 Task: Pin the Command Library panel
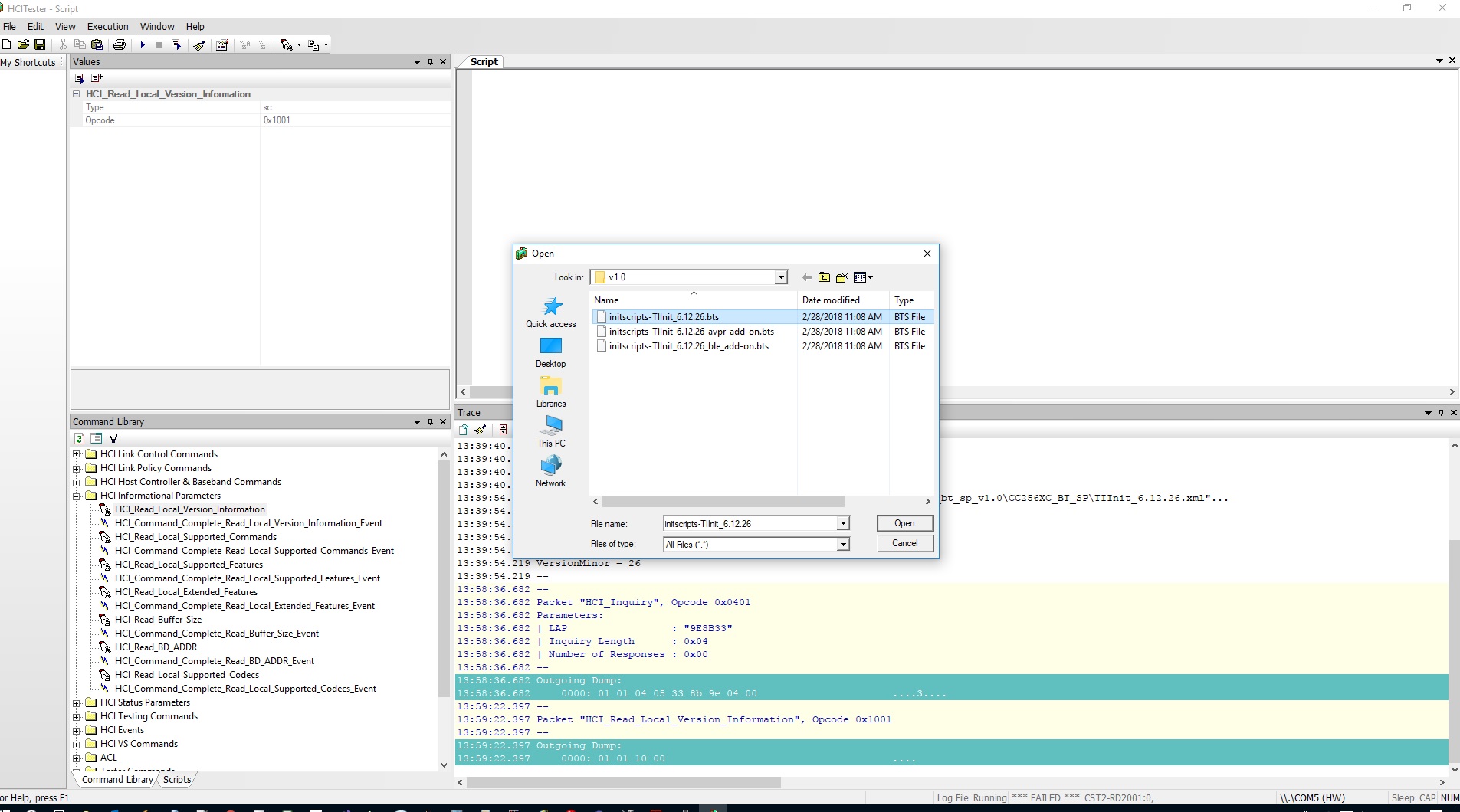(x=430, y=422)
